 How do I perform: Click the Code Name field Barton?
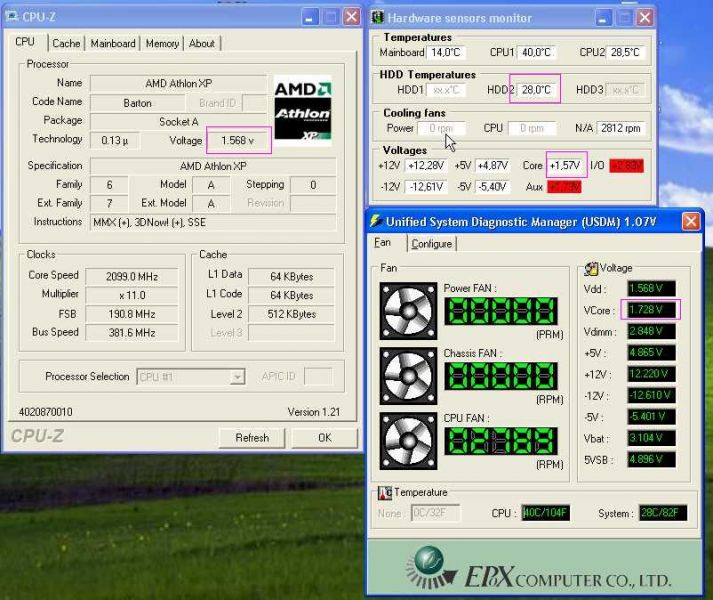(137, 103)
